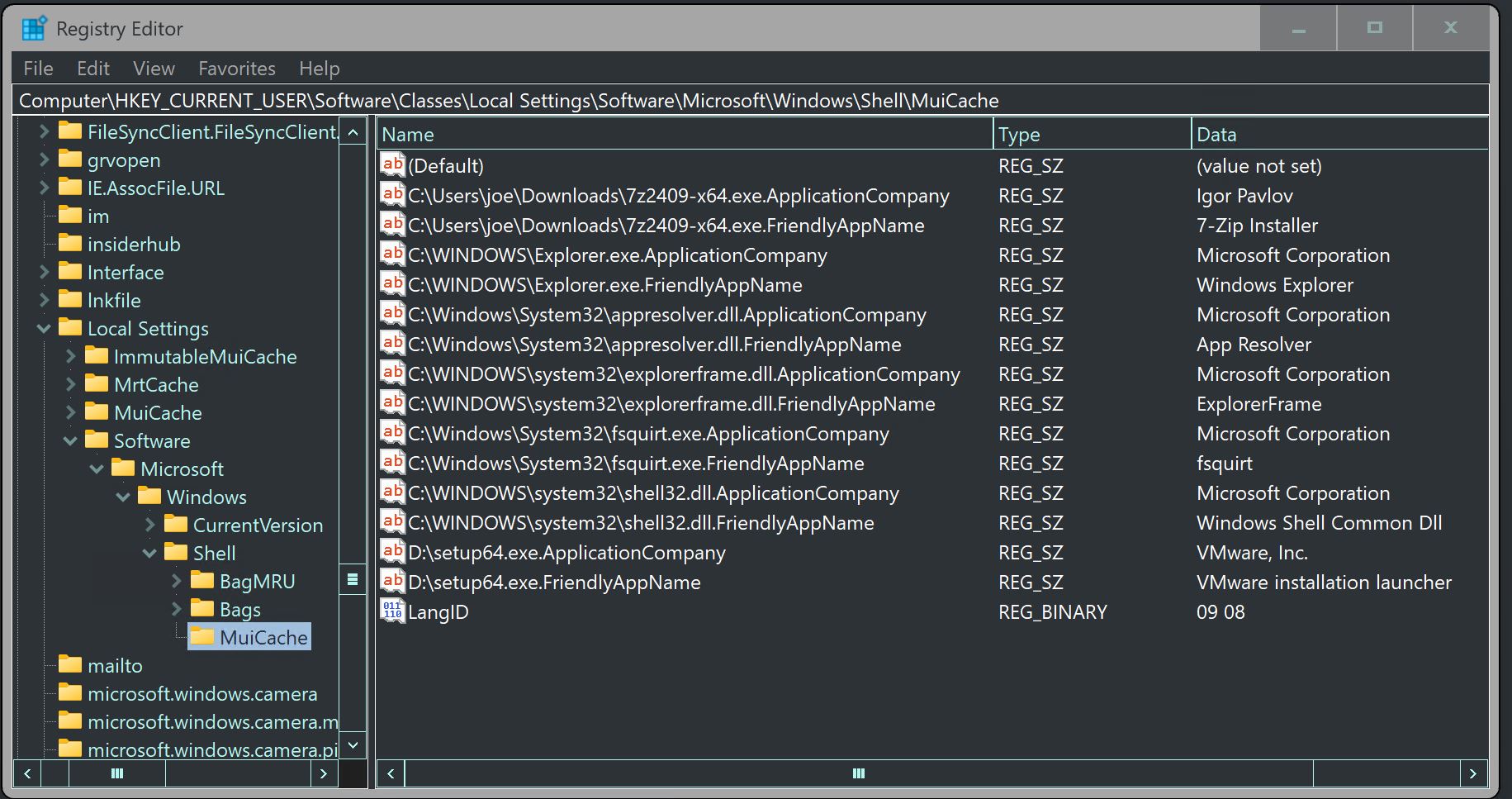Sort values by the Name column header
The height and width of the screenshot is (799, 1512).
(685, 134)
